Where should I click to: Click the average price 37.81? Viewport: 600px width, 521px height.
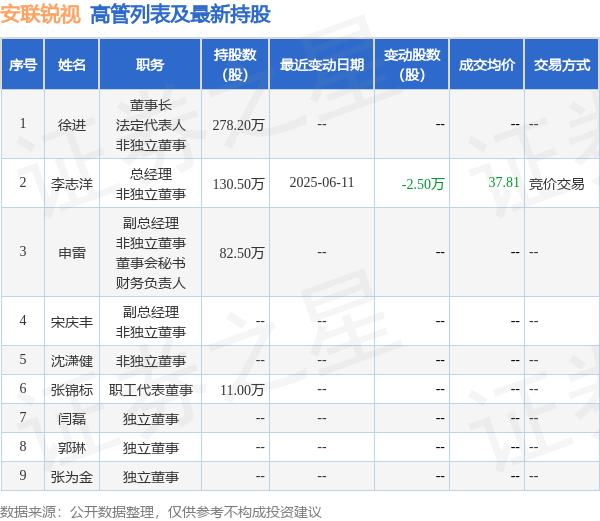[504, 182]
